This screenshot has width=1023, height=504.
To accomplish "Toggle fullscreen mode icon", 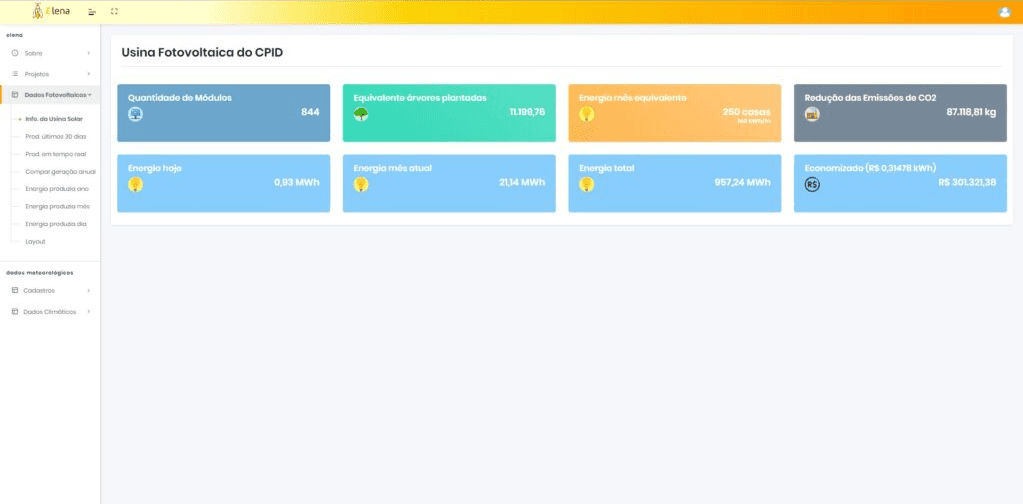I will click(x=114, y=11).
